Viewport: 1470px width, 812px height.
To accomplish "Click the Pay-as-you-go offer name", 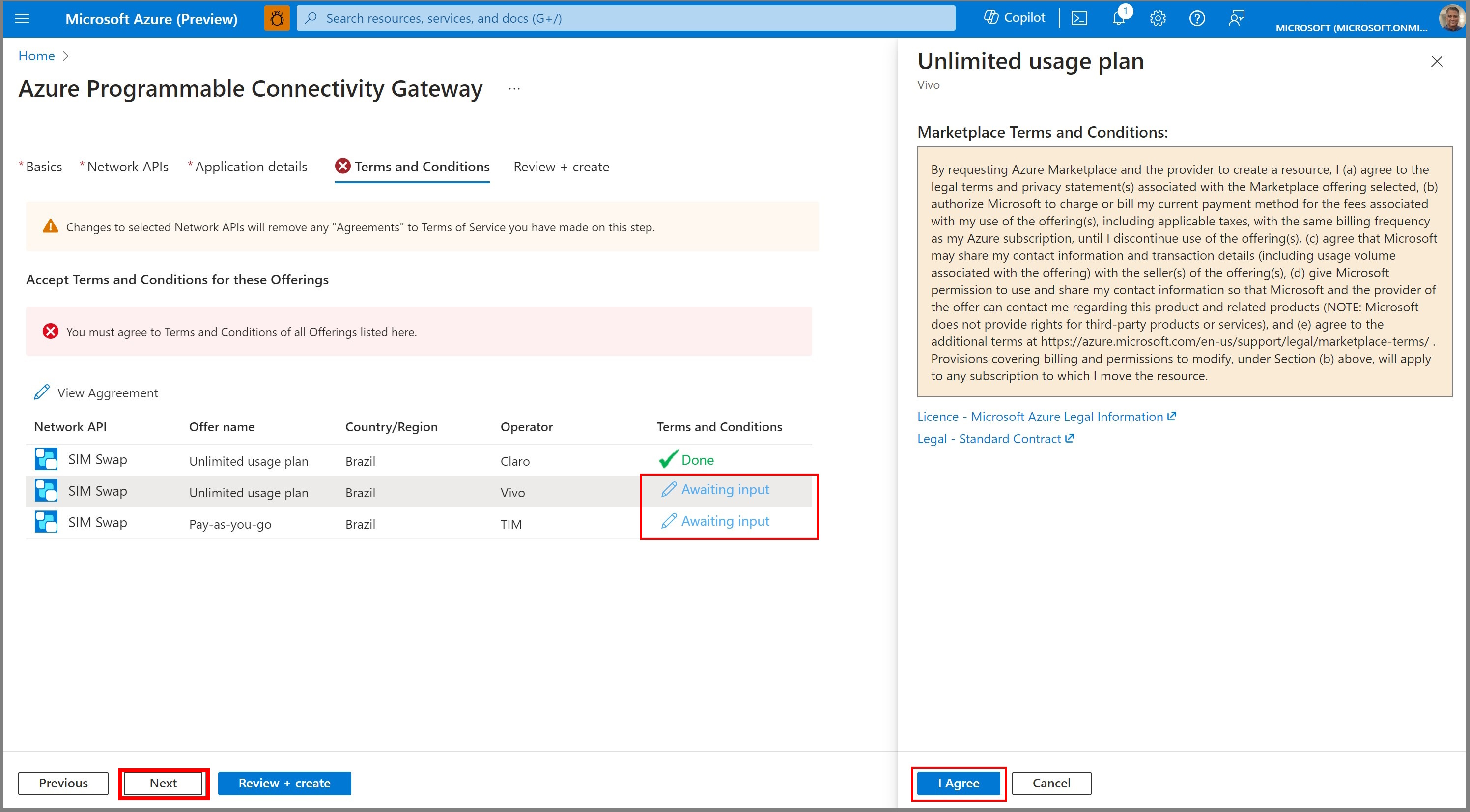I will (230, 525).
